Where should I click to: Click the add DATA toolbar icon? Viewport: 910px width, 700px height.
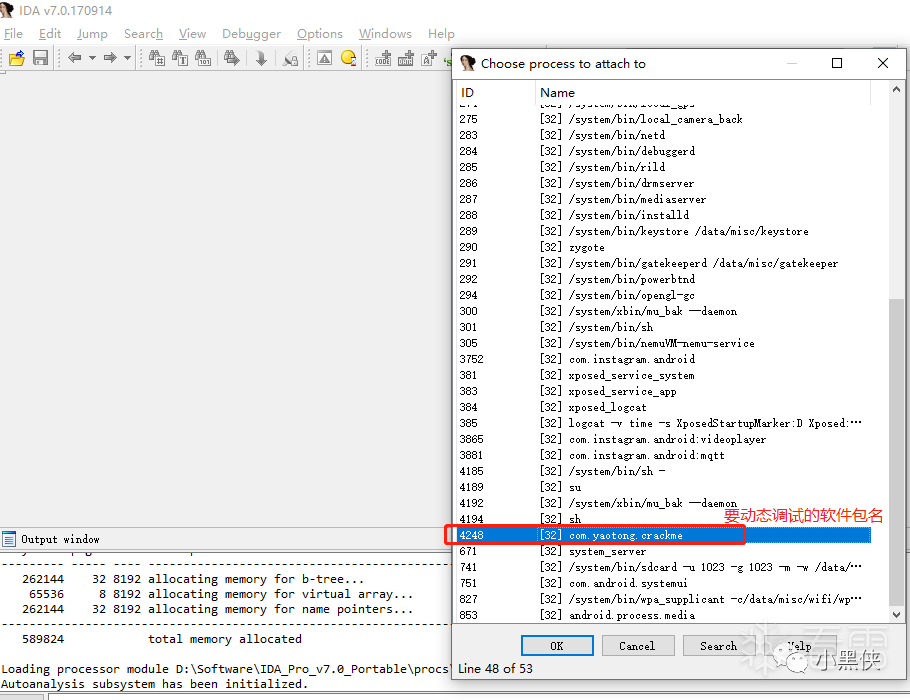point(406,58)
